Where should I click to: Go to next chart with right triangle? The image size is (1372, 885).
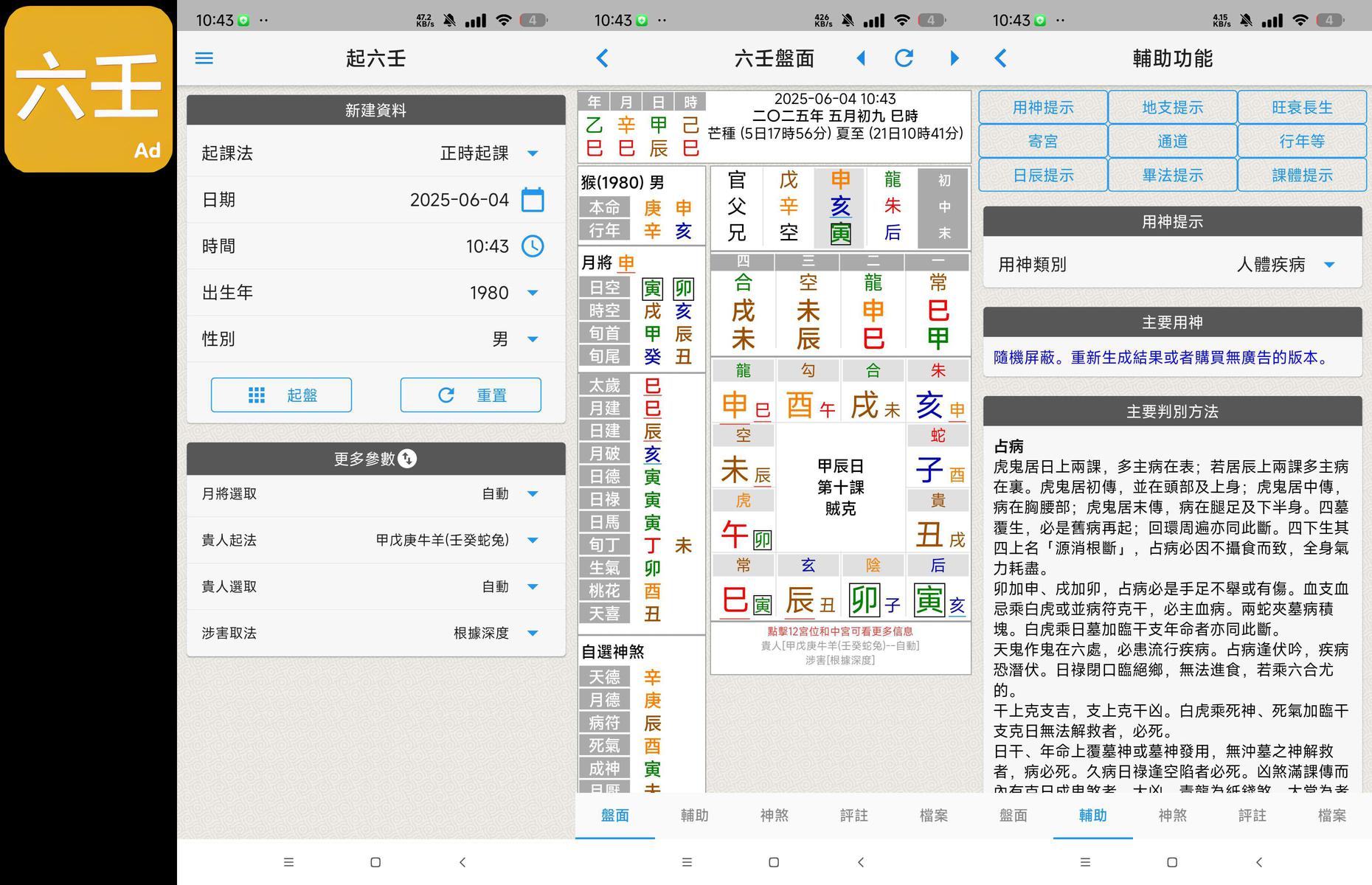point(954,58)
